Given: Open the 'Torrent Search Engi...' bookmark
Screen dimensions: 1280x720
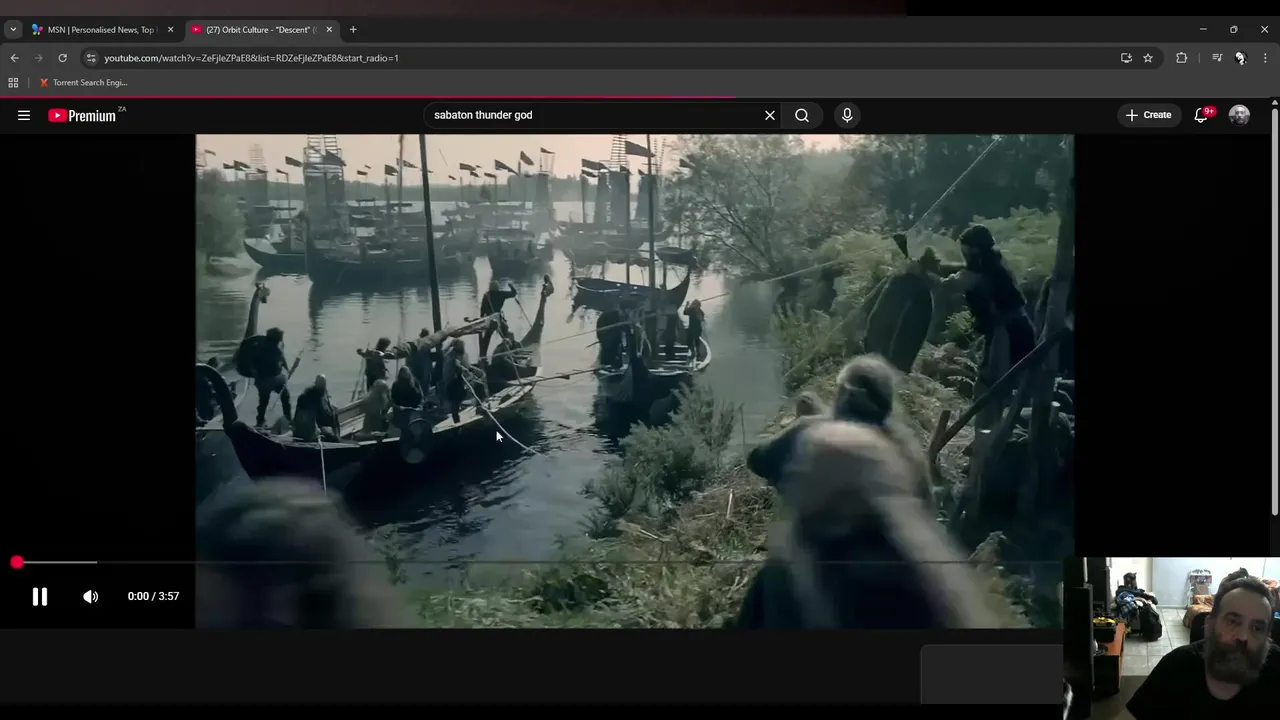Looking at the screenshot, I should click(x=83, y=83).
